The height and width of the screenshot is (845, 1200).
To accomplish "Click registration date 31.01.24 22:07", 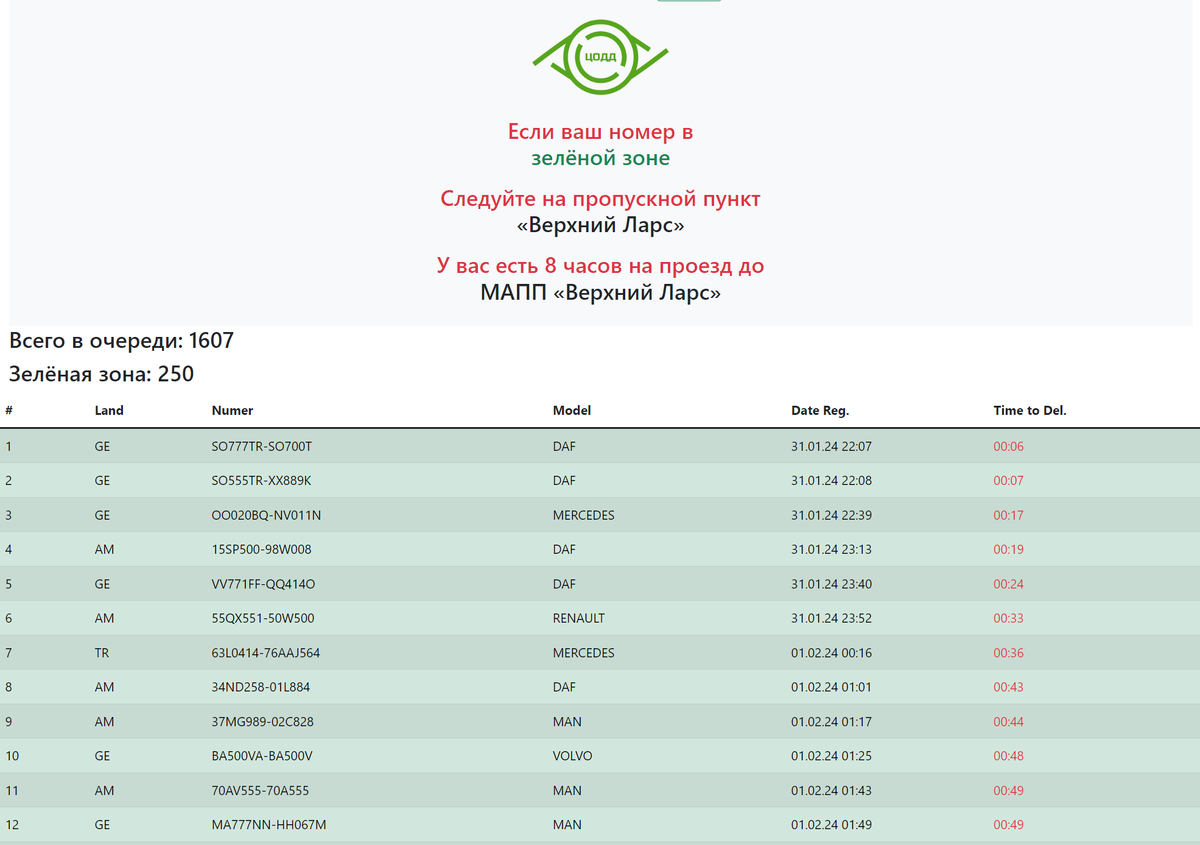I will pyautogui.click(x=831, y=447).
